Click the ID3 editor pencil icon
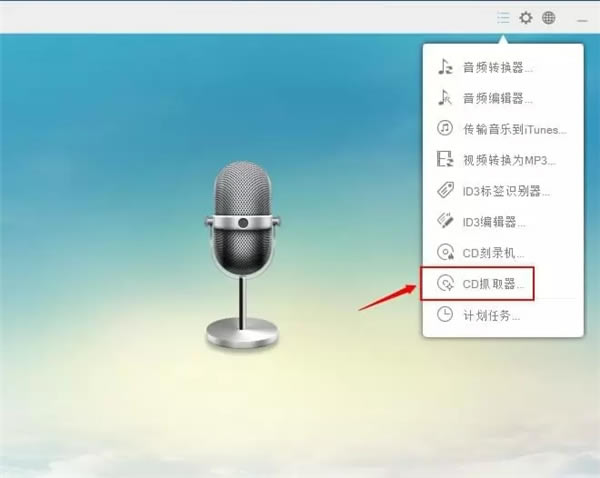The width and height of the screenshot is (600, 478). point(445,221)
